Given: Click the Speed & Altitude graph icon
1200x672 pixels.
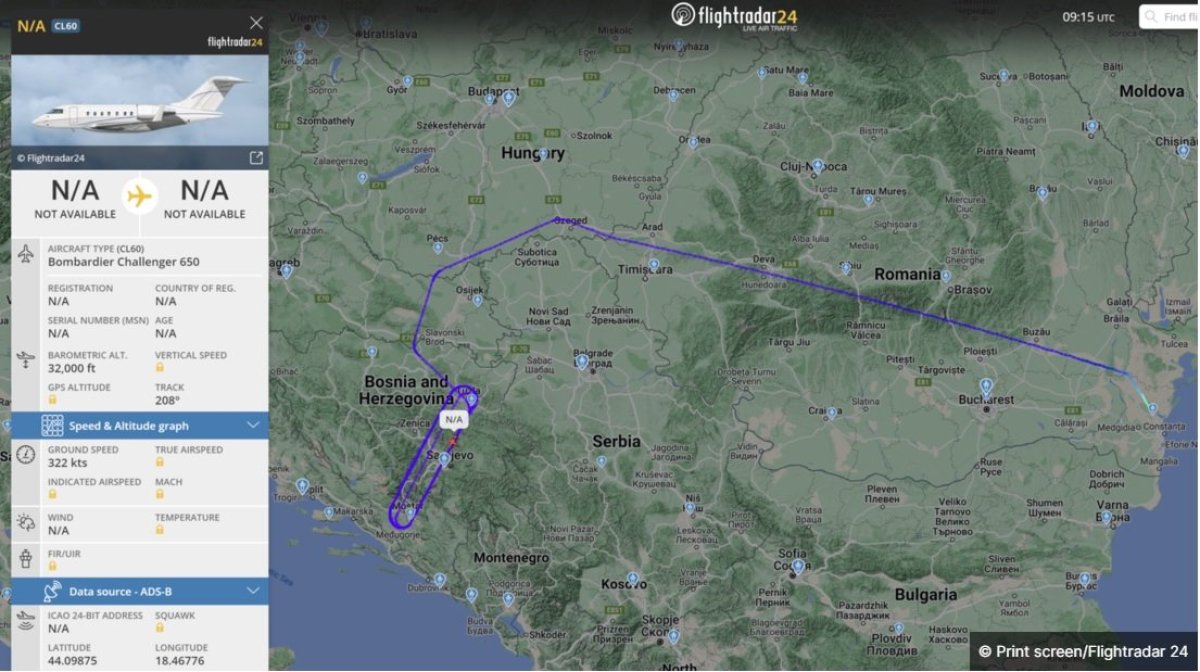Looking at the screenshot, I should point(53,426).
